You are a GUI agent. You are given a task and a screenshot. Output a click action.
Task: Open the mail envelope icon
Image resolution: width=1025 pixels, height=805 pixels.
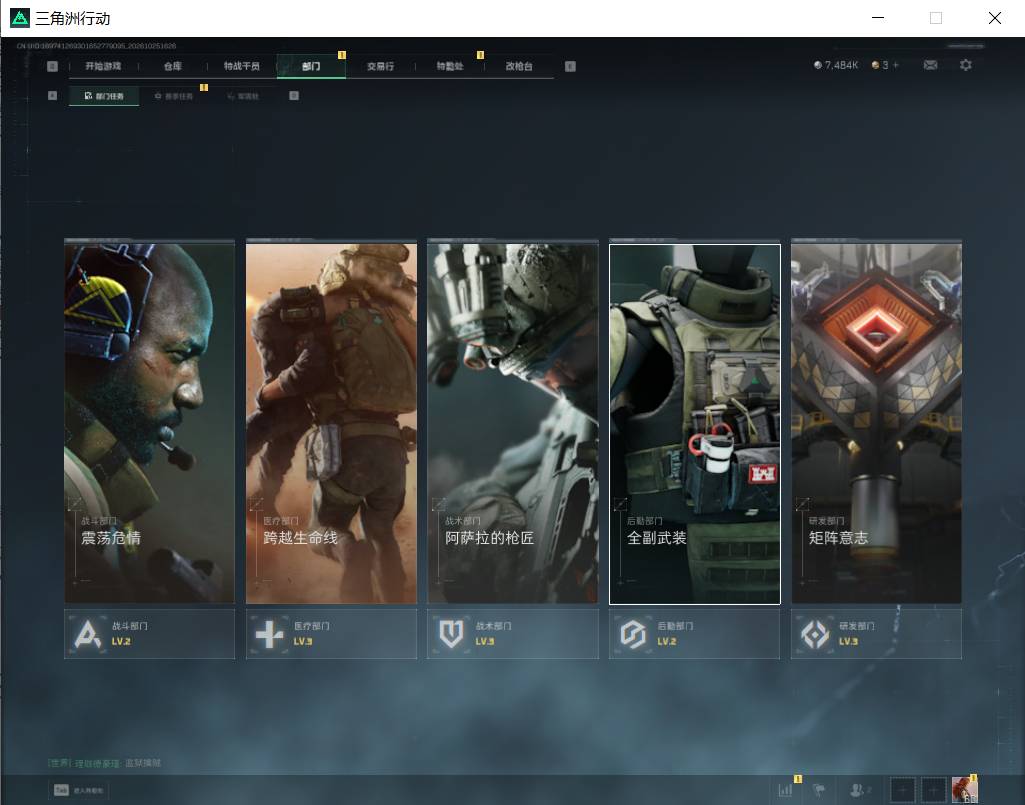coord(930,65)
